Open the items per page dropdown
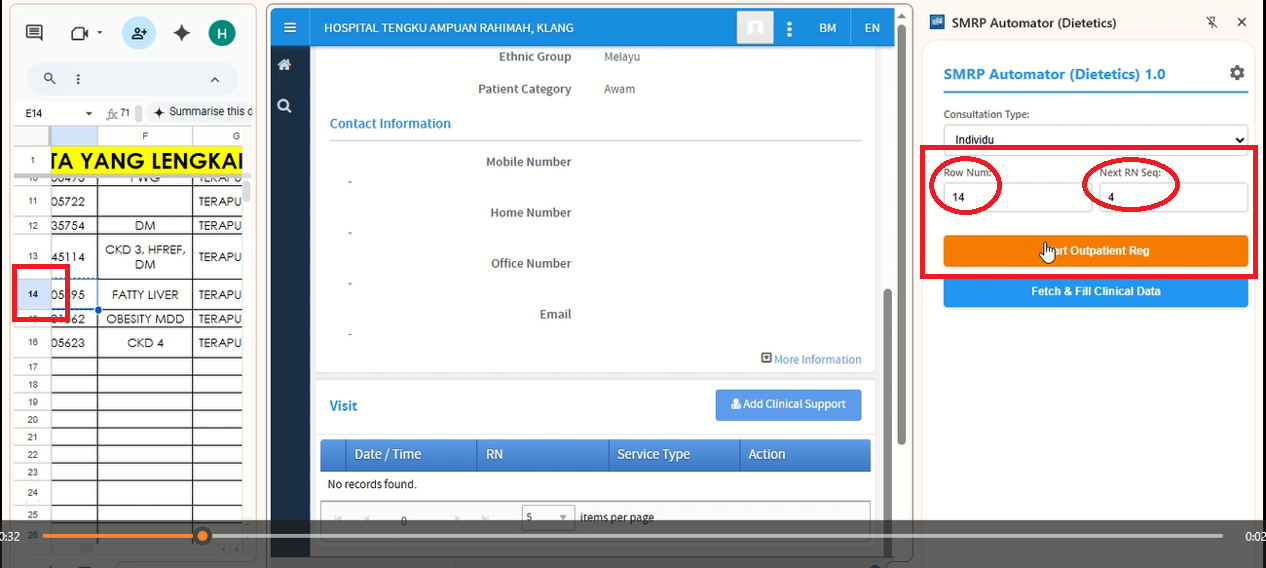 coord(548,517)
